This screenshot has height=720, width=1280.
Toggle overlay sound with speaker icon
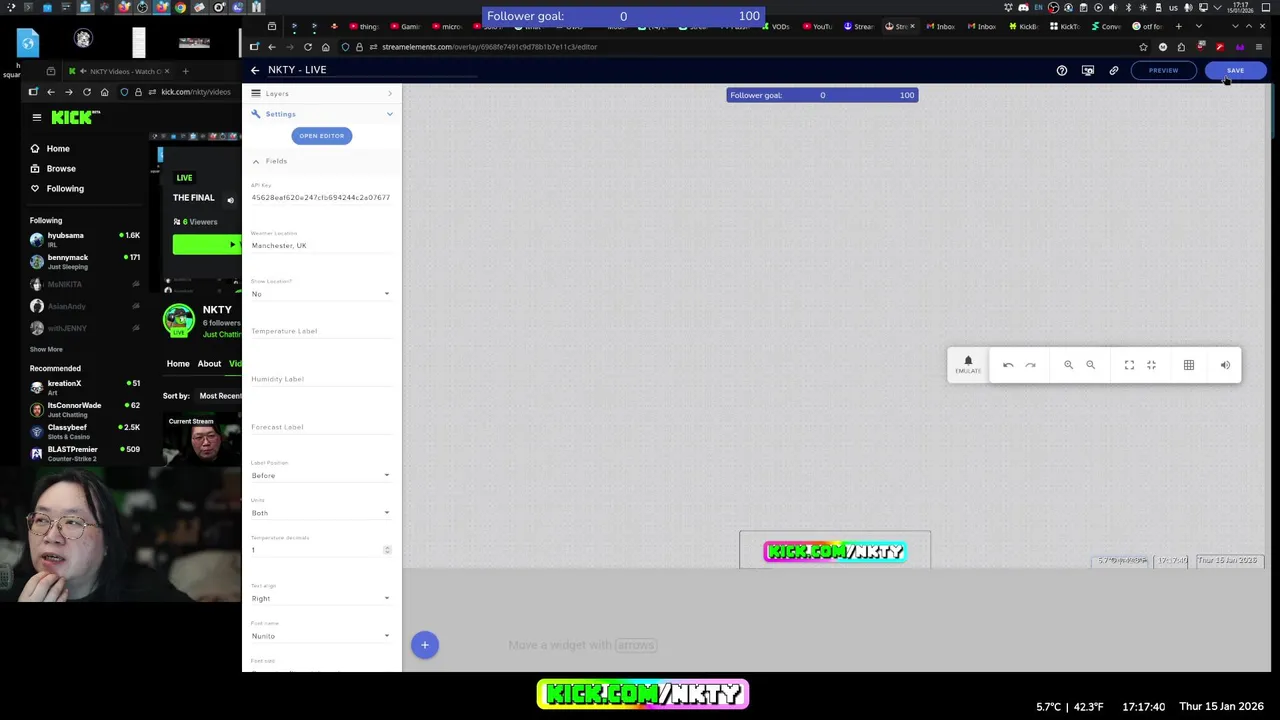(1225, 365)
